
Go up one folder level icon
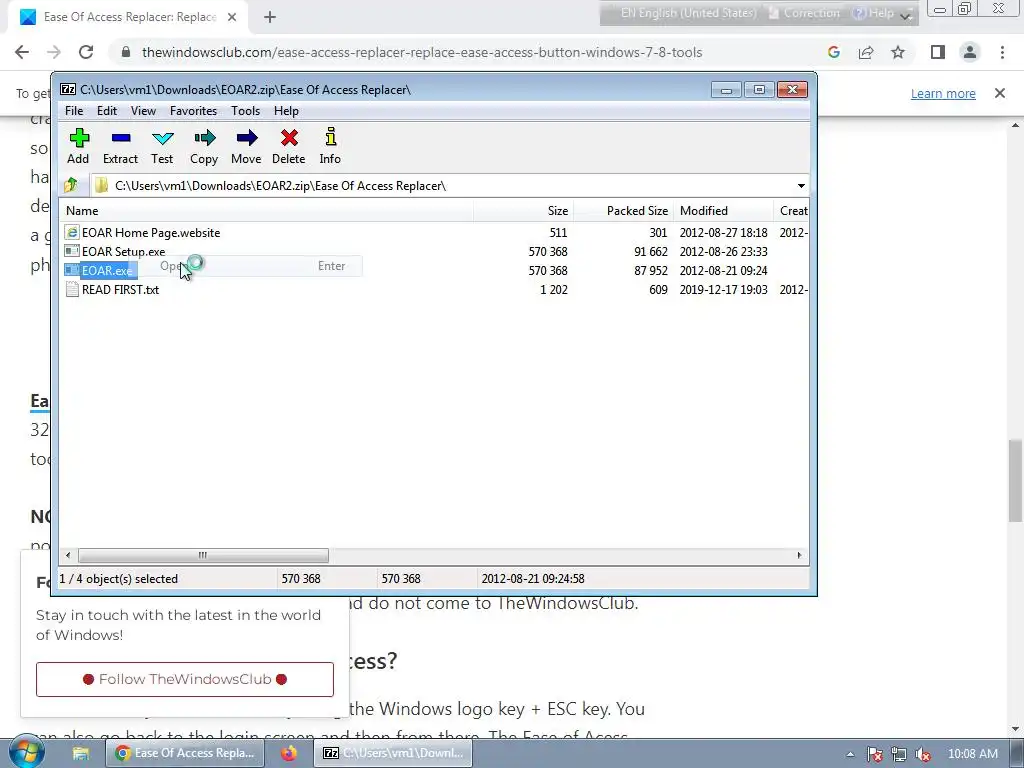[x=71, y=185]
